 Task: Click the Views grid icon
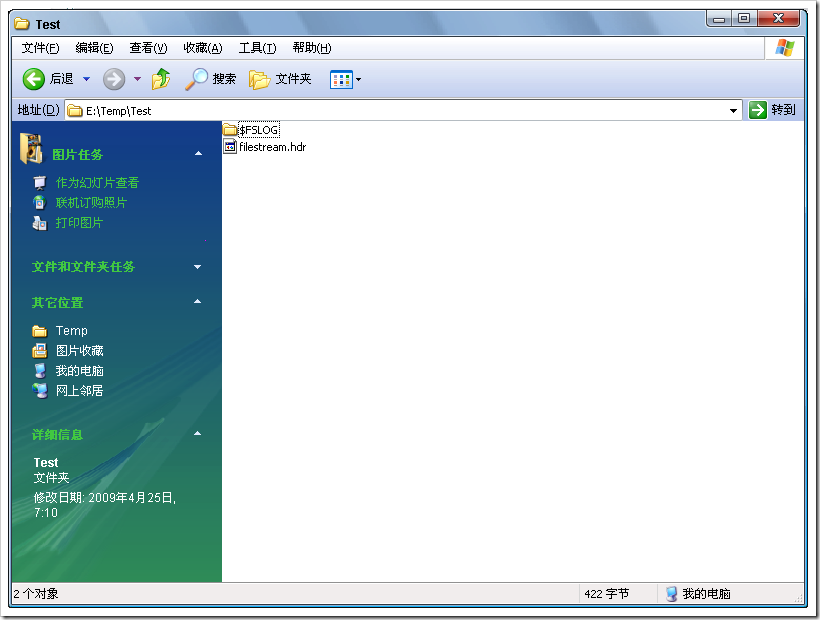coord(341,79)
